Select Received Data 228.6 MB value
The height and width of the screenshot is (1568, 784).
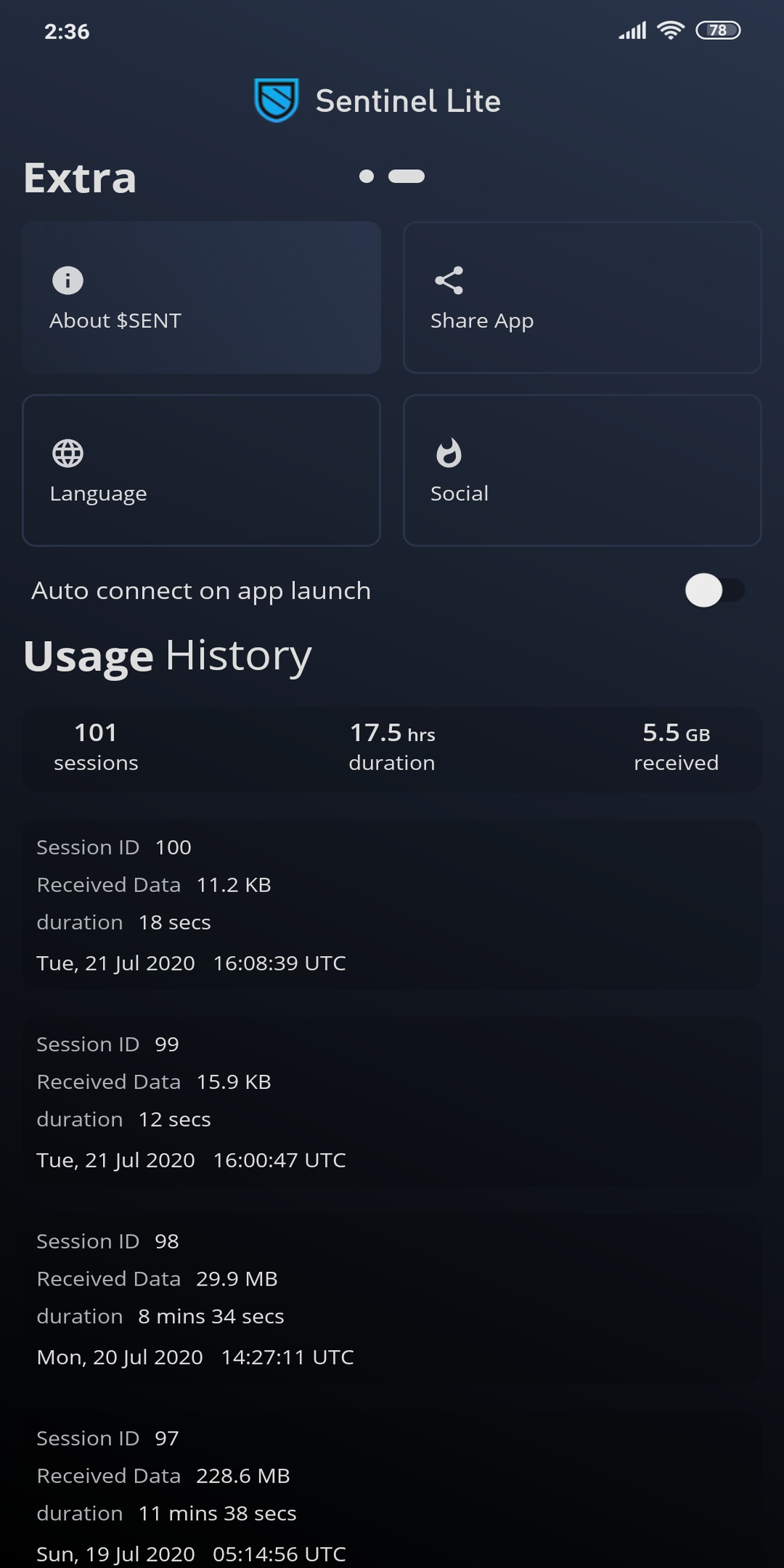point(243,1476)
